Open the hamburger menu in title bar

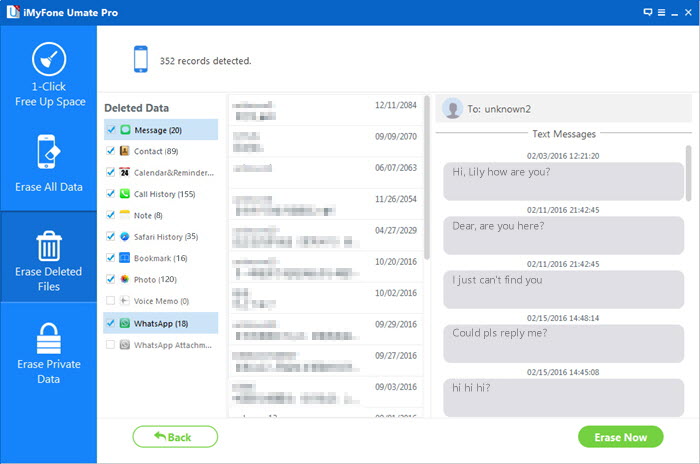tap(661, 12)
